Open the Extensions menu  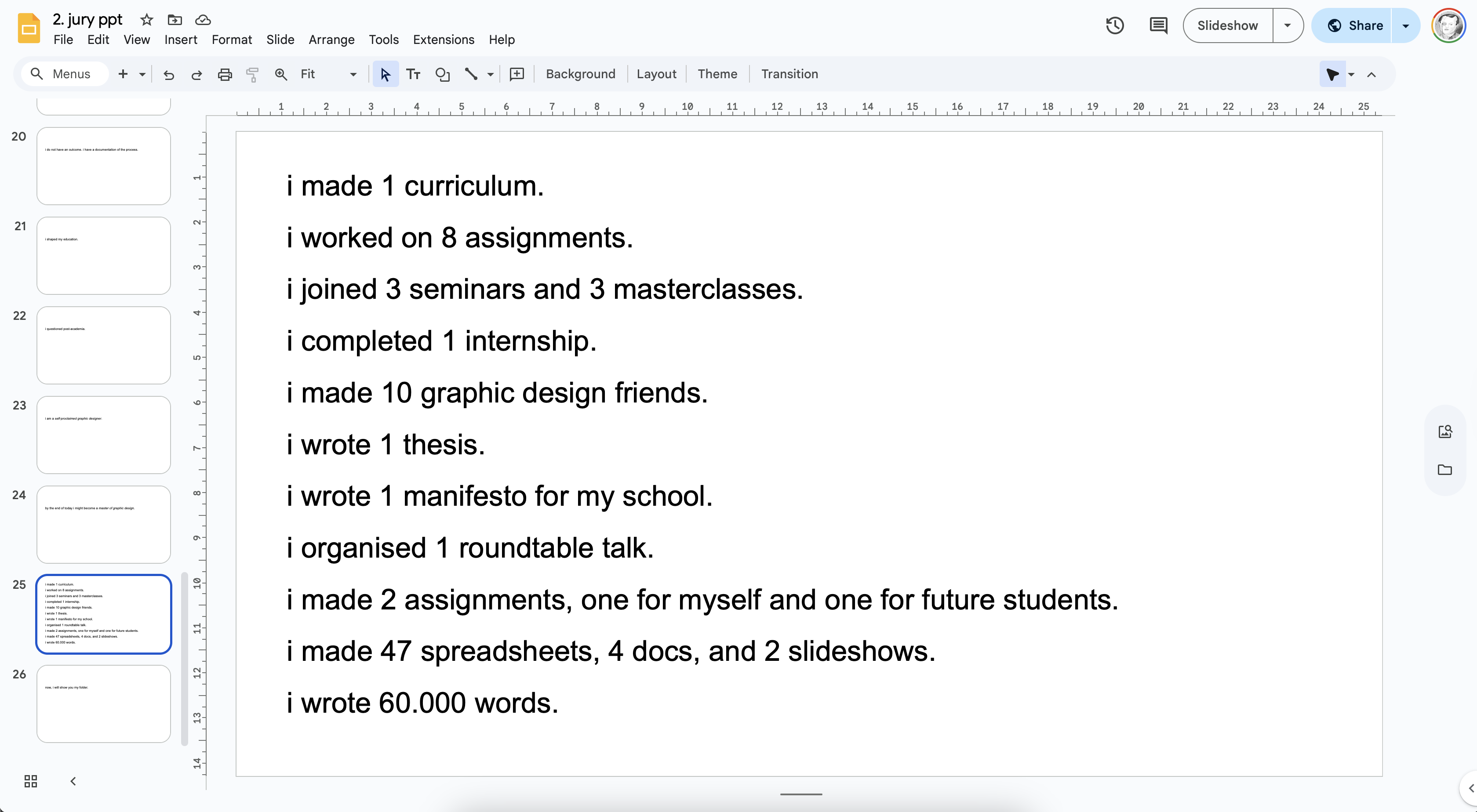coord(443,40)
